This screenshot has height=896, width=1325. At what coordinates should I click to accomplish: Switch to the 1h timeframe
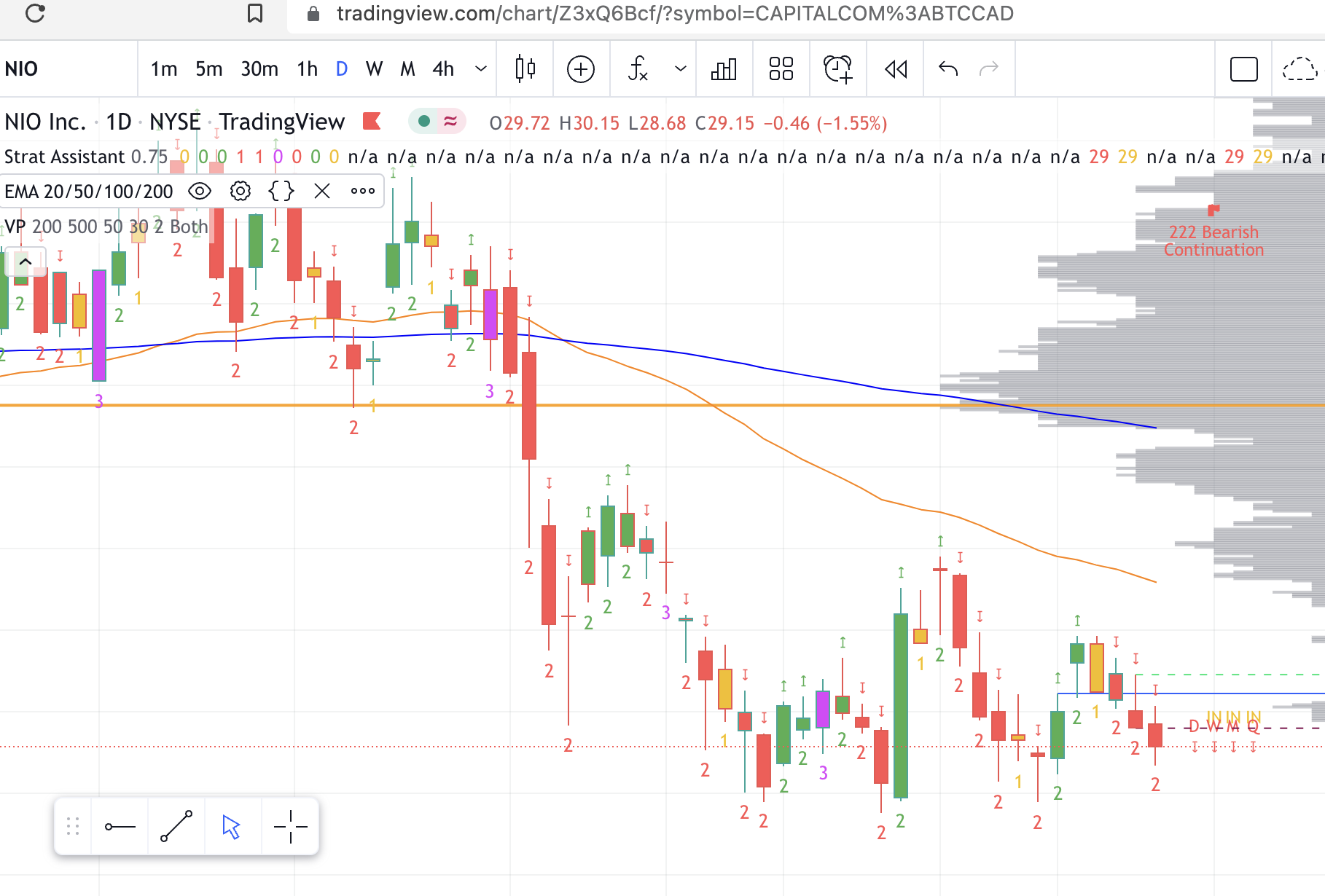pyautogui.click(x=308, y=69)
